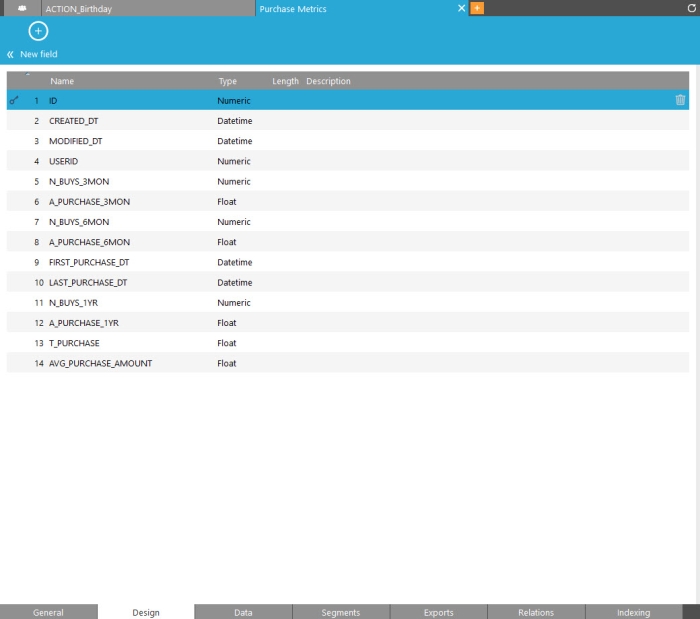
Task: Select the AVG_PURCHASE_AMOUNT field row
Action: [x=100, y=363]
